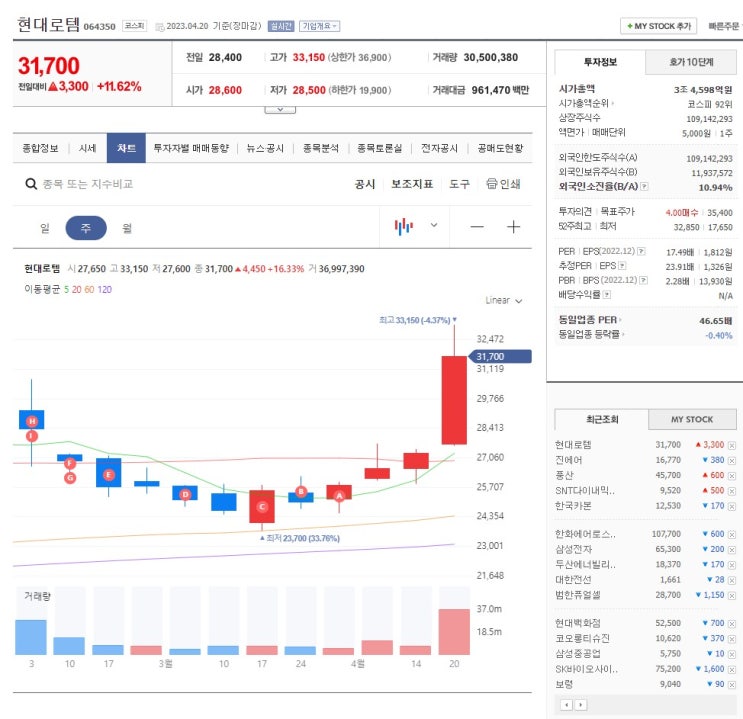
Task: Click event marker A on chart
Action: 339,496
